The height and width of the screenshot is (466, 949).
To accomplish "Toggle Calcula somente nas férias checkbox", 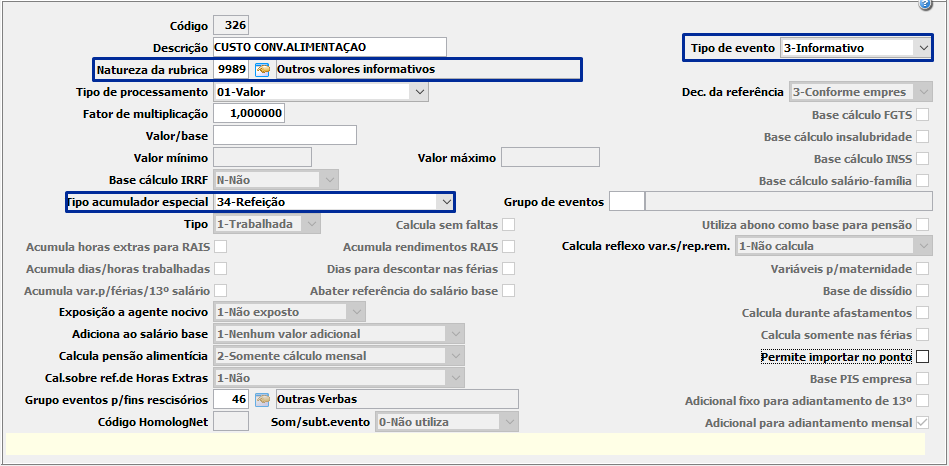I will (922, 335).
